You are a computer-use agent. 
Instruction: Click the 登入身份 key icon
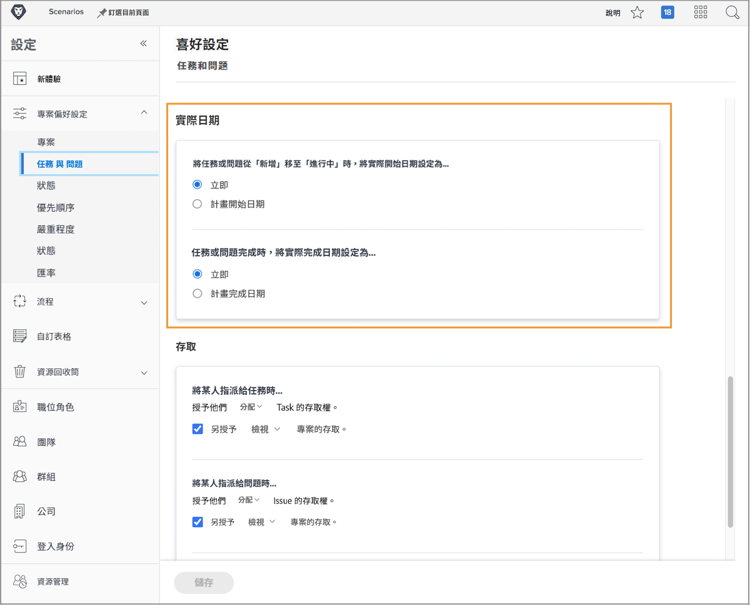[20, 546]
